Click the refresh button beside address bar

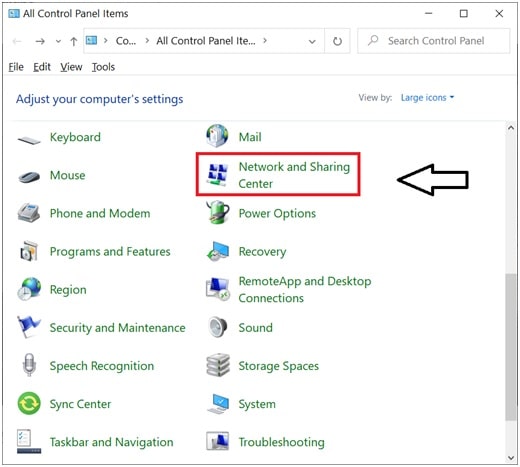point(337,41)
